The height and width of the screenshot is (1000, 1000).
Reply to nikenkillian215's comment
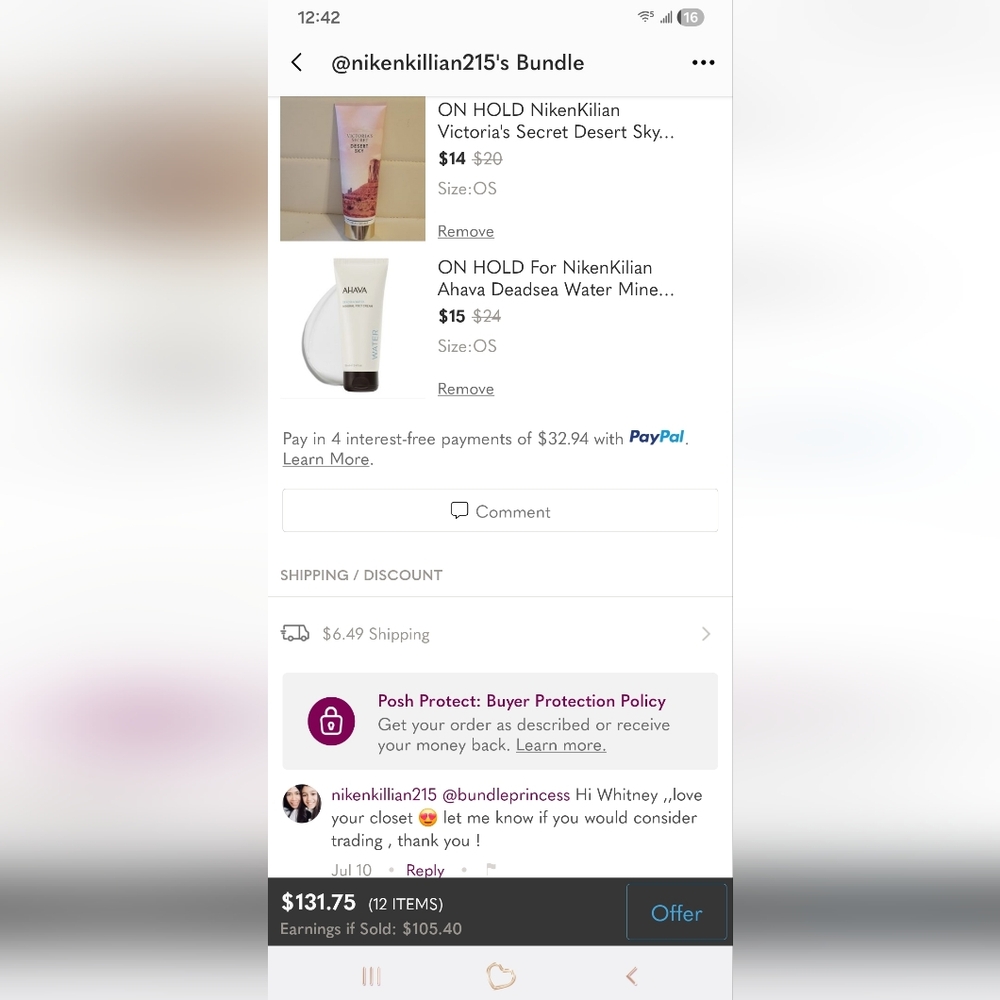click(425, 870)
